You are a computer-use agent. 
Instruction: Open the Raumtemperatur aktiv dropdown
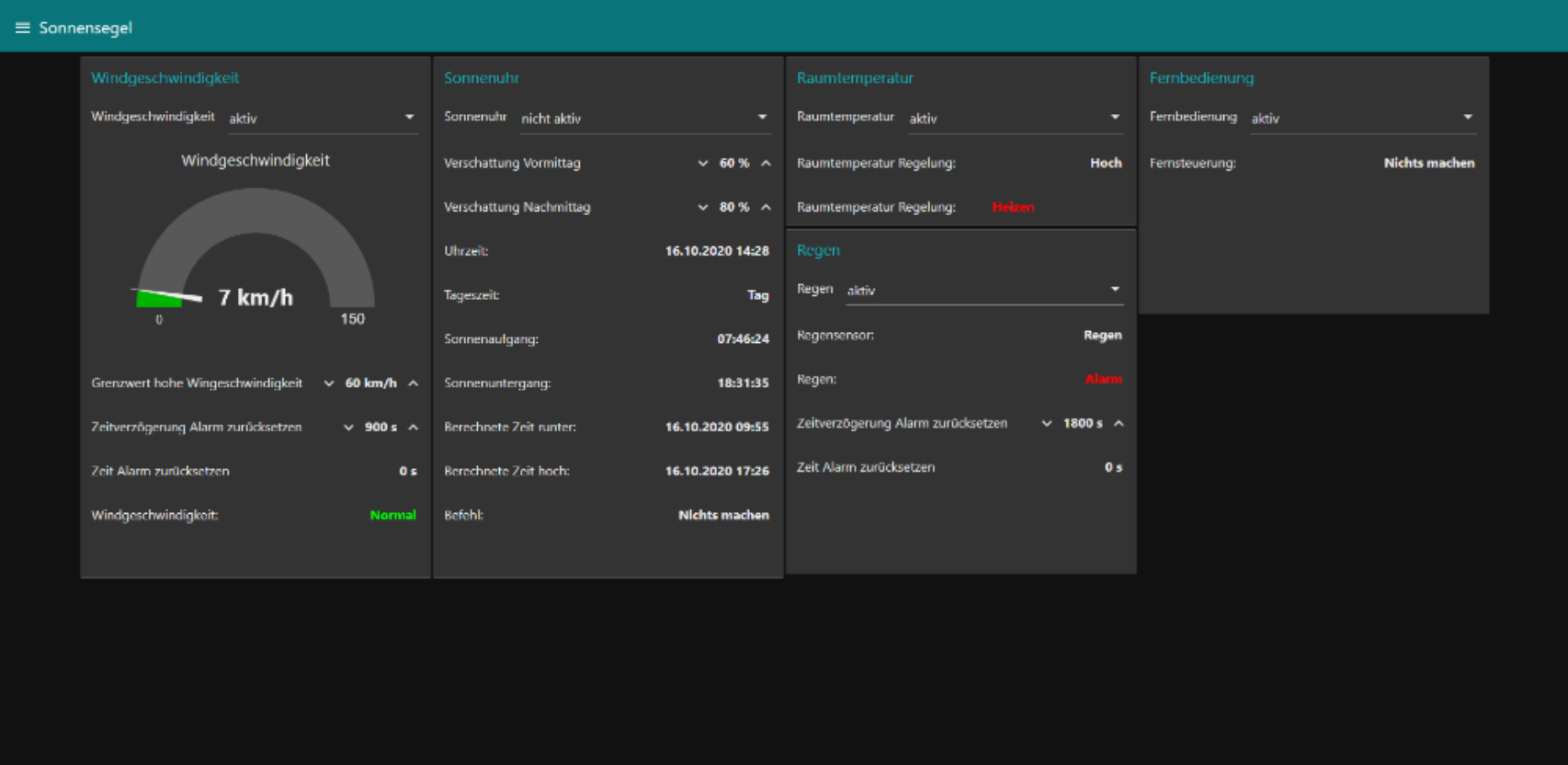pos(1016,118)
